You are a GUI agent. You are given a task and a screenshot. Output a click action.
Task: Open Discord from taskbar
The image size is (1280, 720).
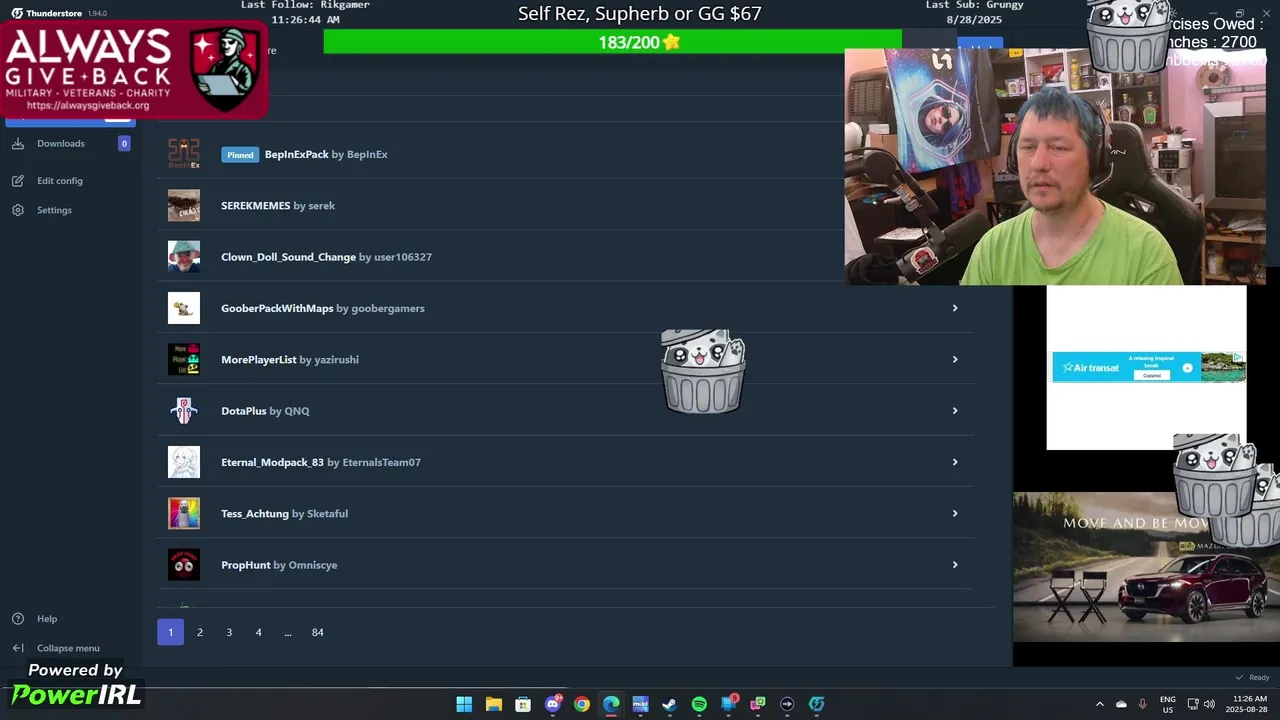coord(553,704)
